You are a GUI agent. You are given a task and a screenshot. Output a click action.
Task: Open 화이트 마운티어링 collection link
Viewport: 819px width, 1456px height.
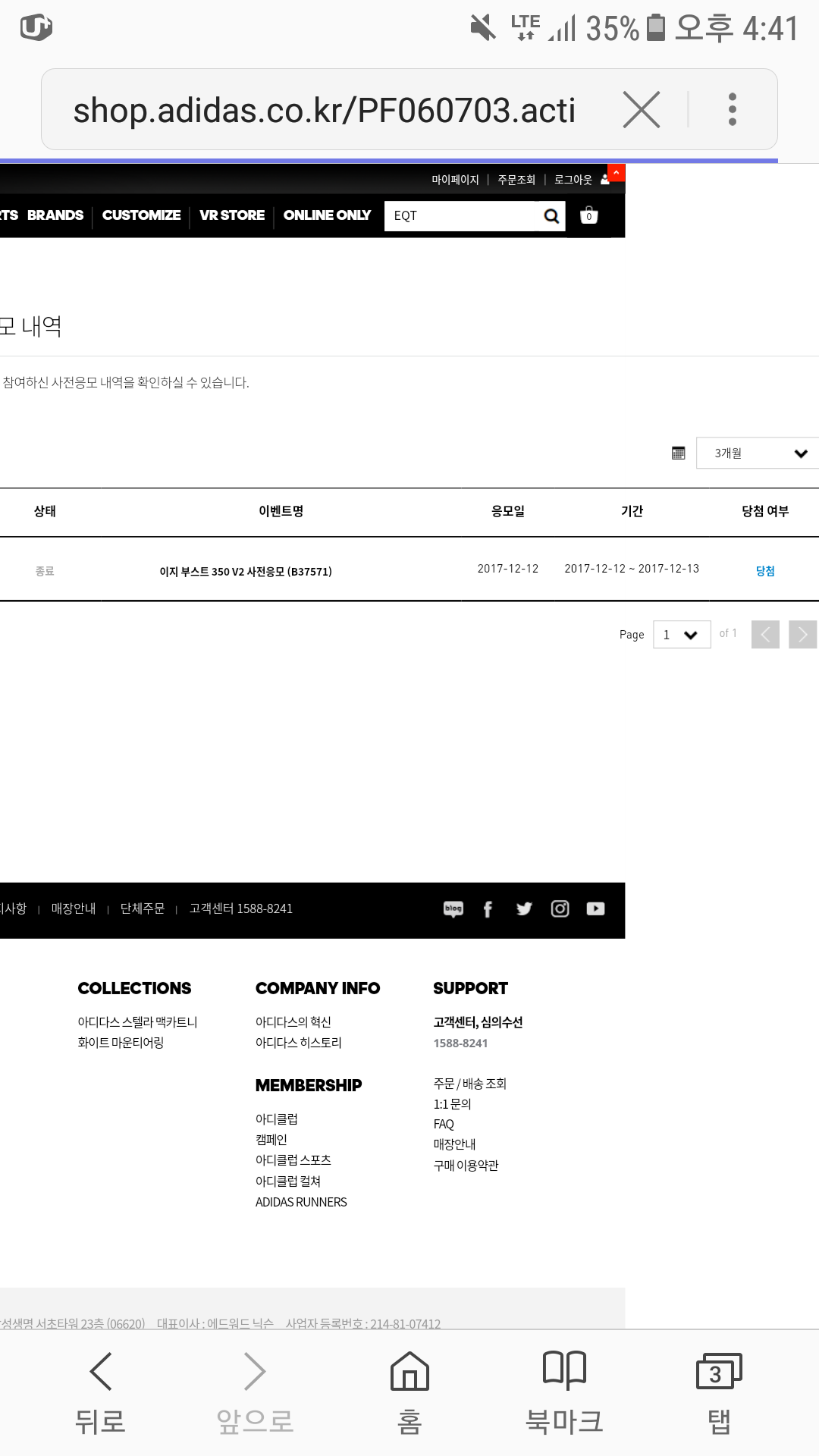click(121, 1043)
